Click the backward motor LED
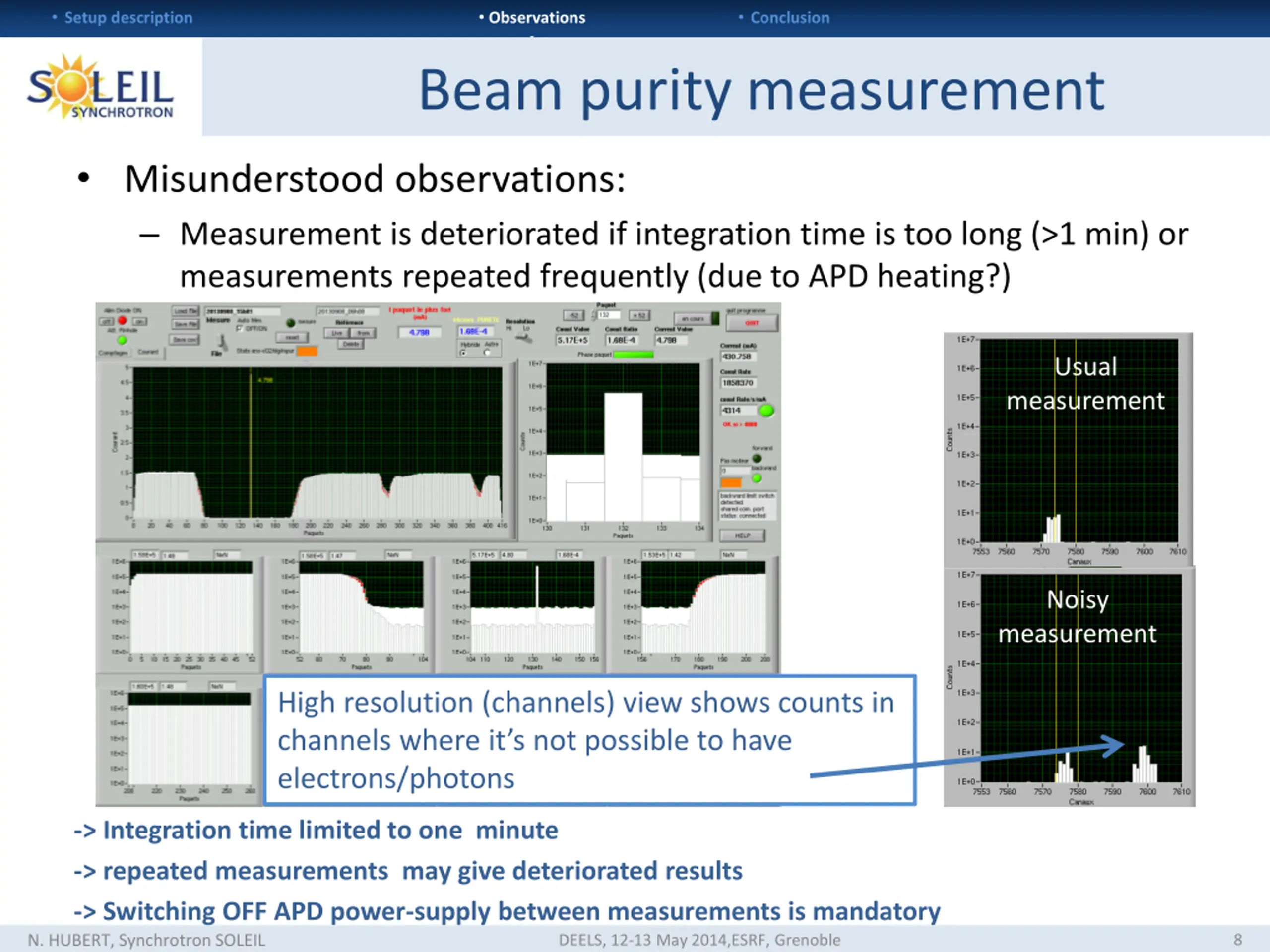This screenshot has width=1270, height=952. 757,478
